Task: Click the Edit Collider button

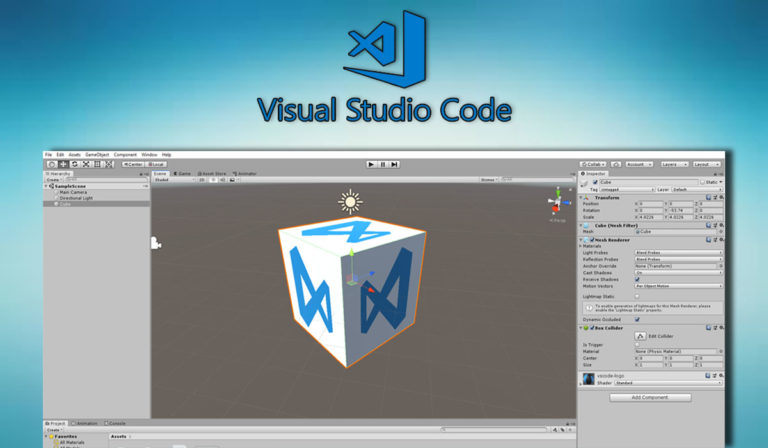Action: [x=640, y=336]
